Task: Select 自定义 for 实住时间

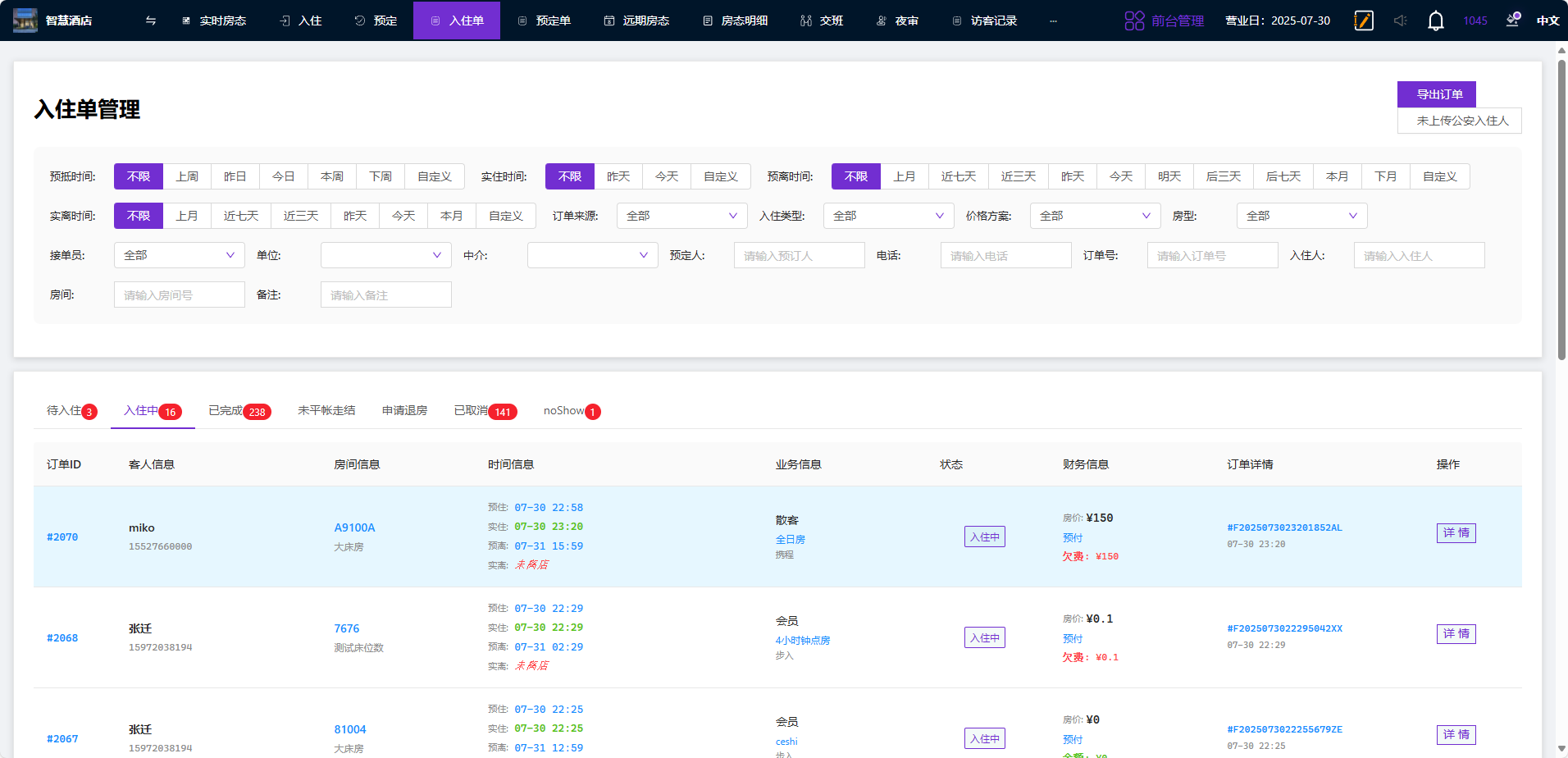Action: [721, 176]
